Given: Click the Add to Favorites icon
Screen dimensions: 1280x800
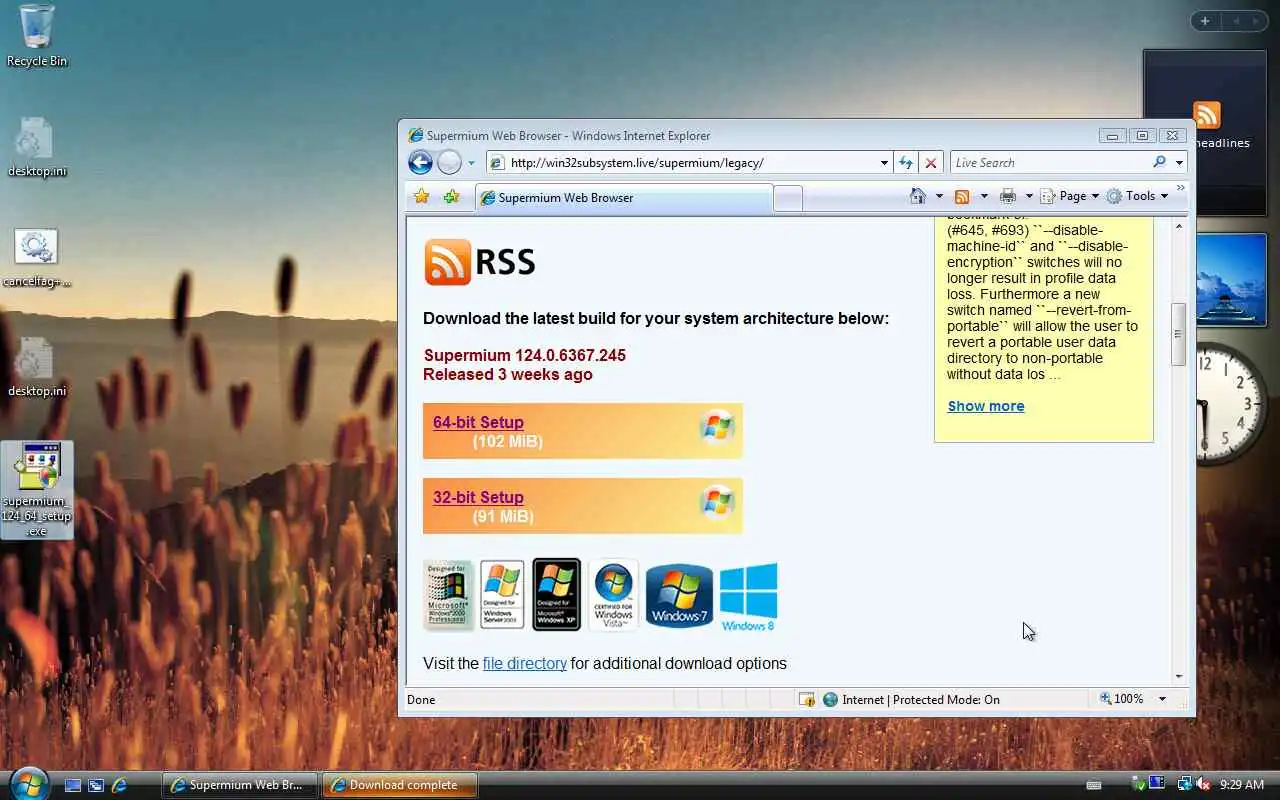Looking at the screenshot, I should (451, 196).
